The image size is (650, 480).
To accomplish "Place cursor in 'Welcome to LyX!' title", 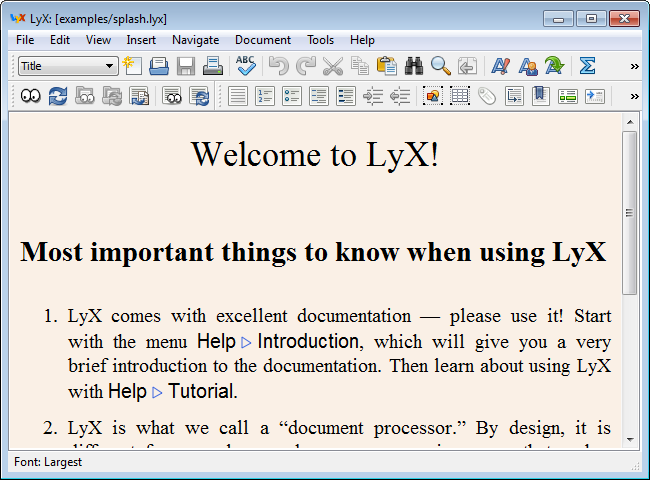I will tap(315, 155).
